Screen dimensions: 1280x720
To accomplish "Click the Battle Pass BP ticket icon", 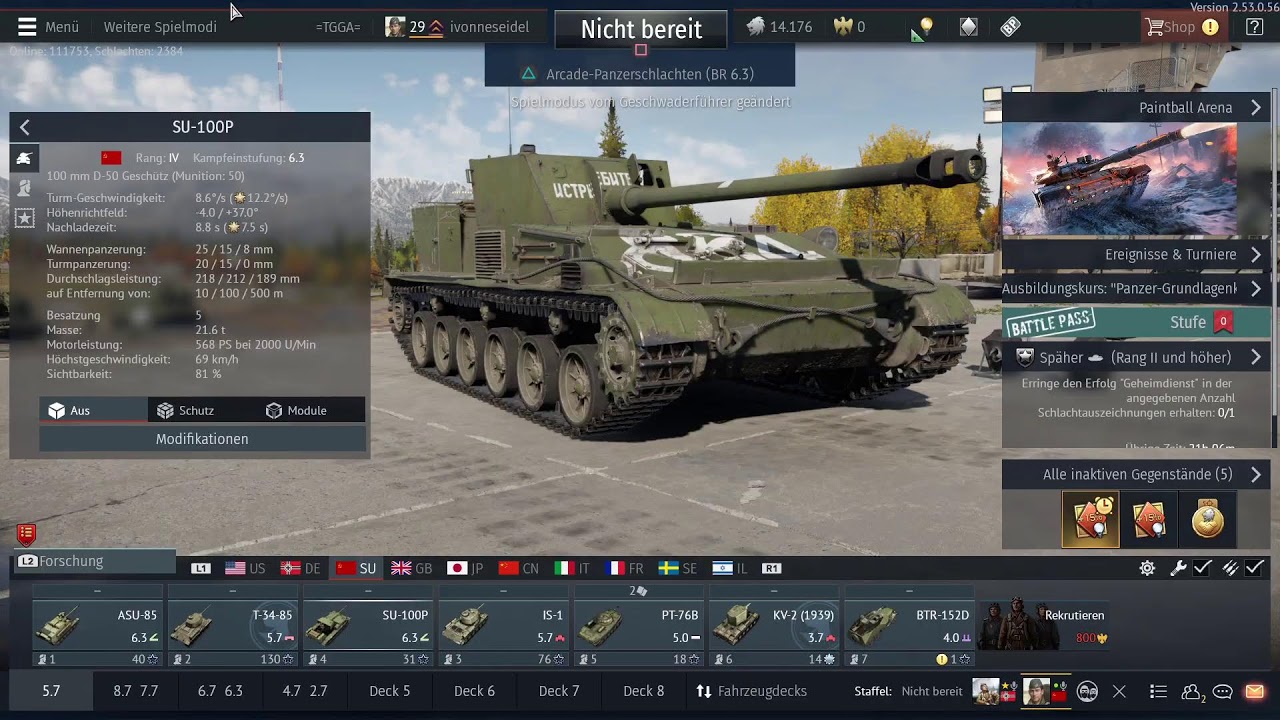I will tap(1010, 27).
